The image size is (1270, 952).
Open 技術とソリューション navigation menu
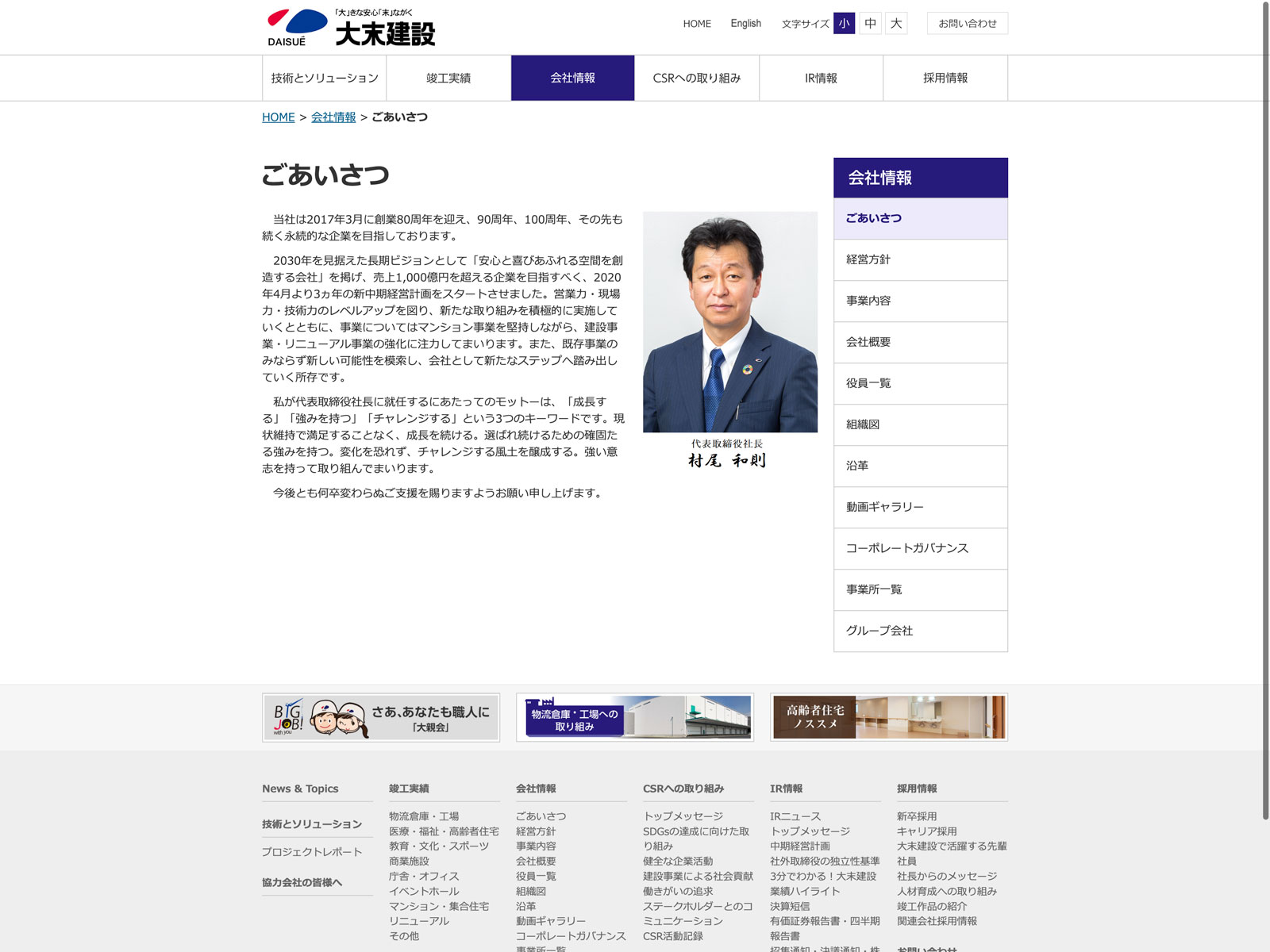pyautogui.click(x=324, y=78)
